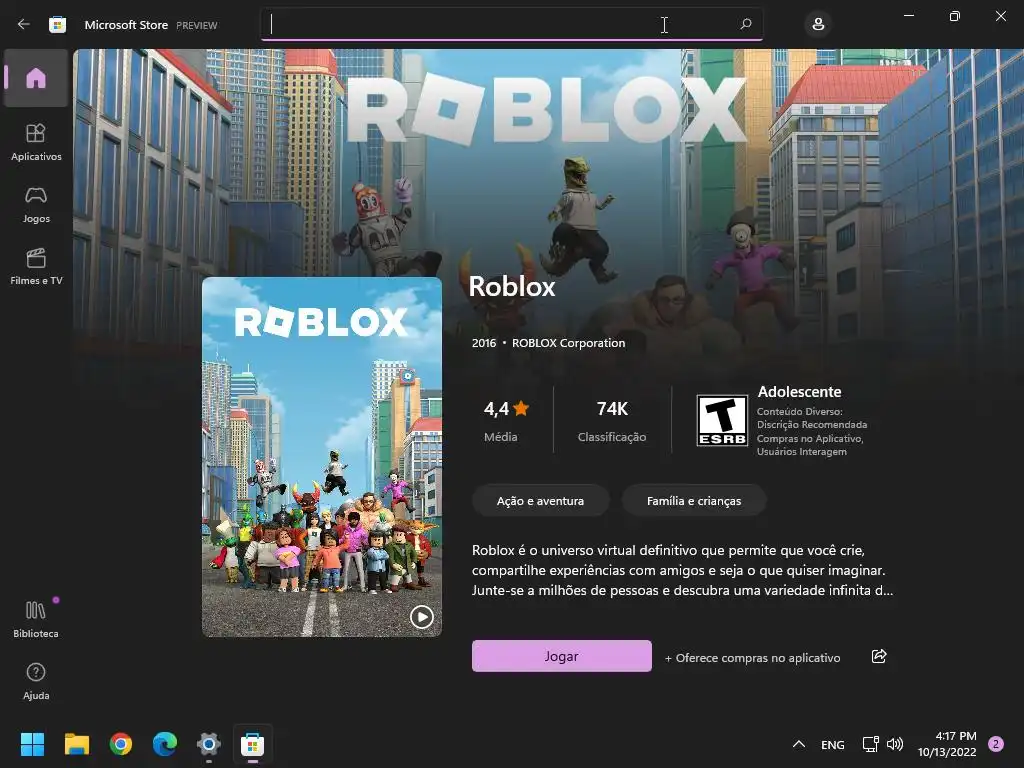1024x768 pixels.
Task: Select the Família e crianças category tag
Action: click(694, 501)
